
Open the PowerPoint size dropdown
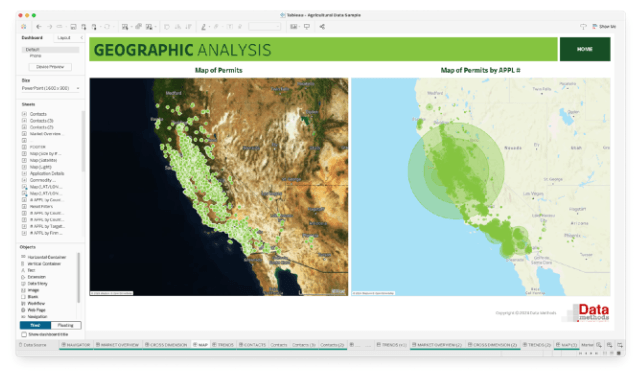pyautogui.click(x=50, y=88)
